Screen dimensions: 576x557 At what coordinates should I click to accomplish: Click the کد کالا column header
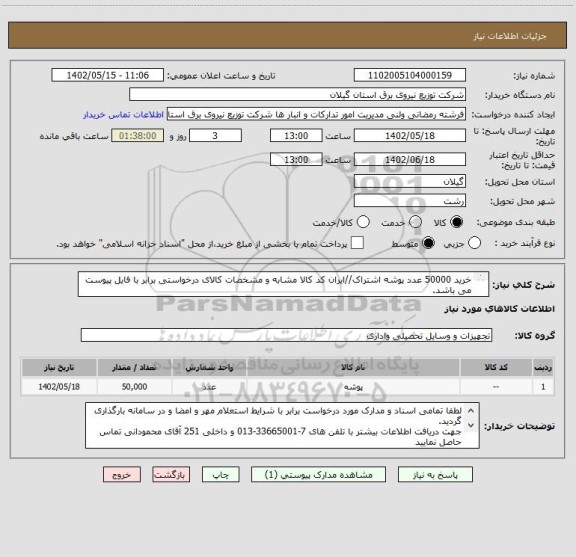click(x=496, y=367)
